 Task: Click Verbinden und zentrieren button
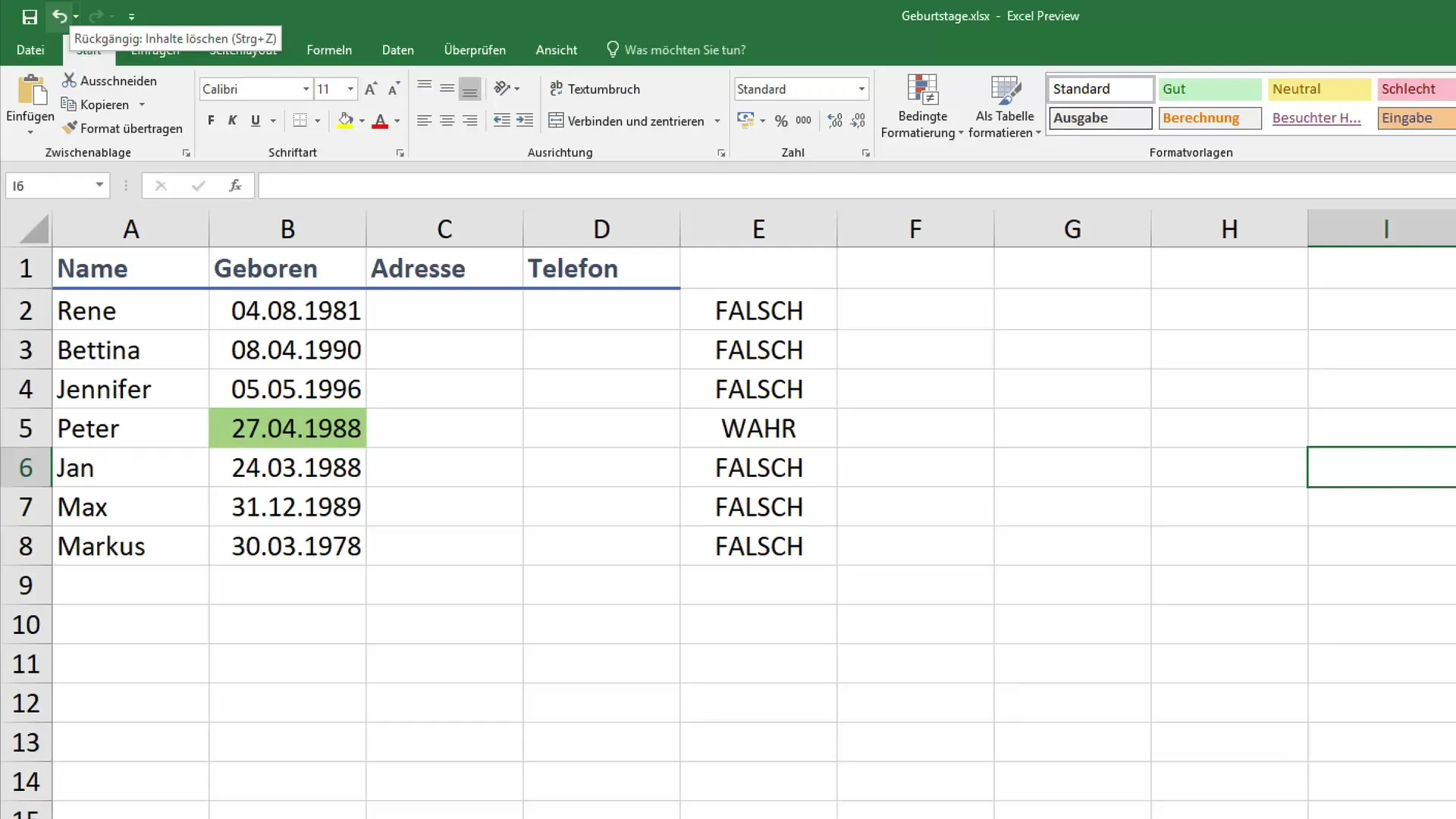coord(626,121)
